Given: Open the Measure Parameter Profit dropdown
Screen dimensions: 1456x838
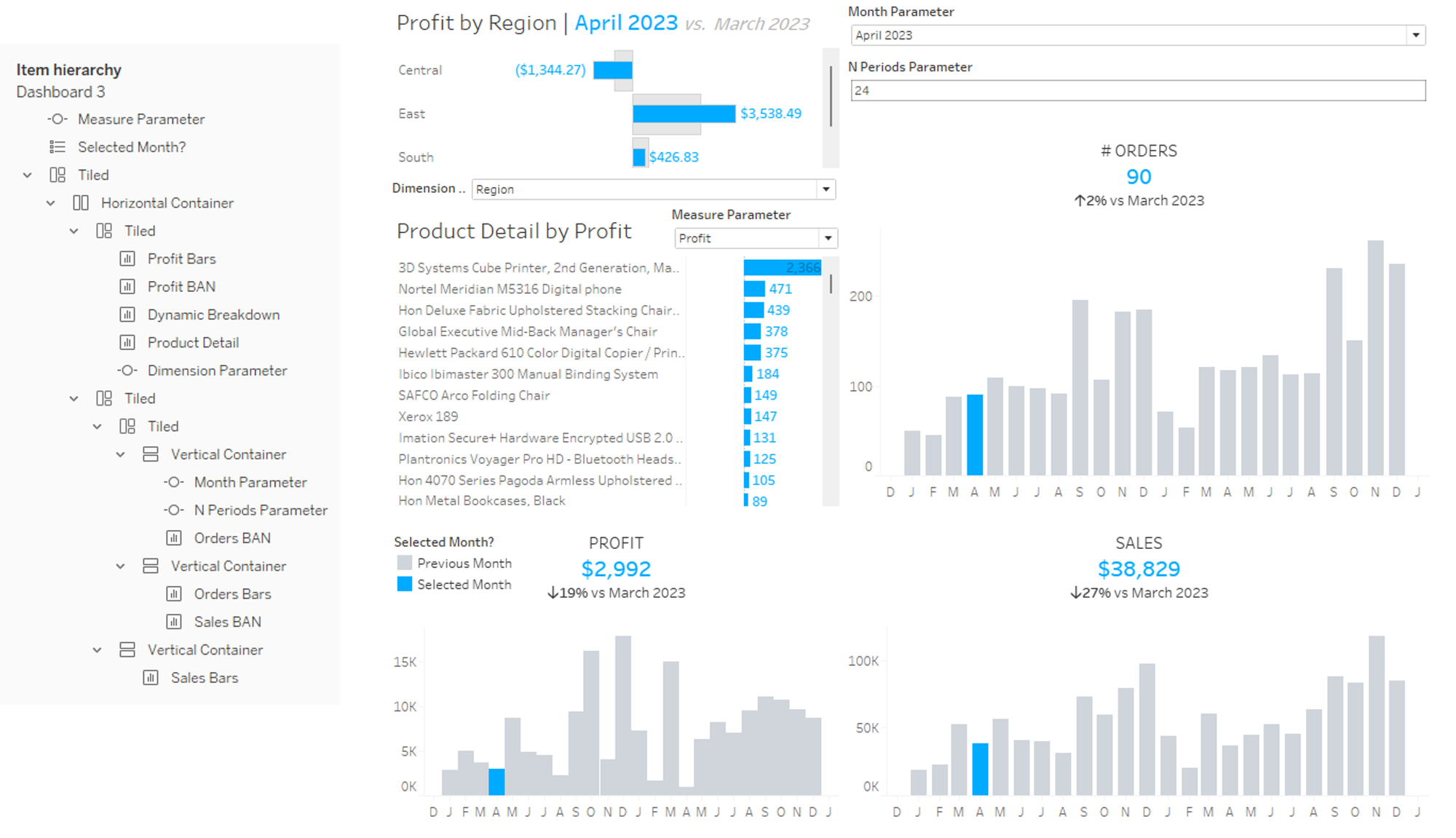Looking at the screenshot, I should (828, 238).
